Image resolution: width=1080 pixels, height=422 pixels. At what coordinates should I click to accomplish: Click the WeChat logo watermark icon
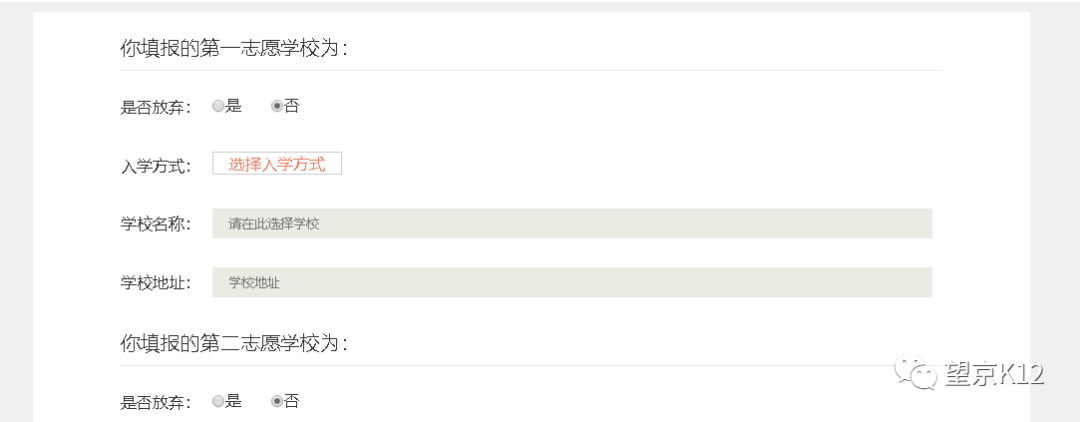917,374
